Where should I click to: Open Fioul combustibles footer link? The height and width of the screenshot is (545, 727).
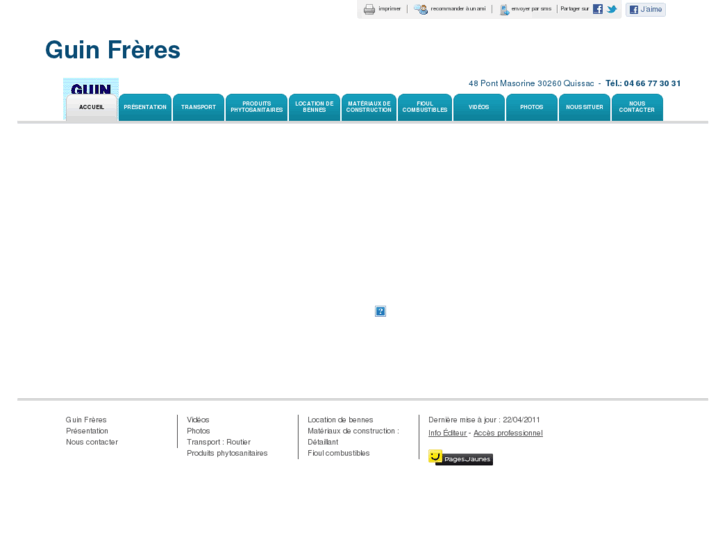pyautogui.click(x=338, y=453)
